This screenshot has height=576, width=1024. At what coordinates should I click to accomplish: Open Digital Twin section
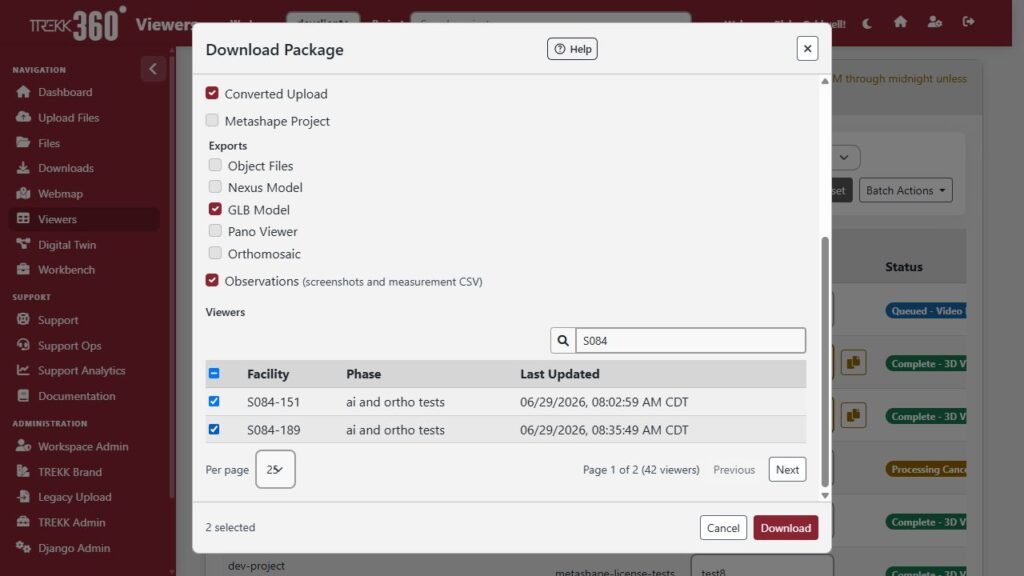(x=67, y=245)
